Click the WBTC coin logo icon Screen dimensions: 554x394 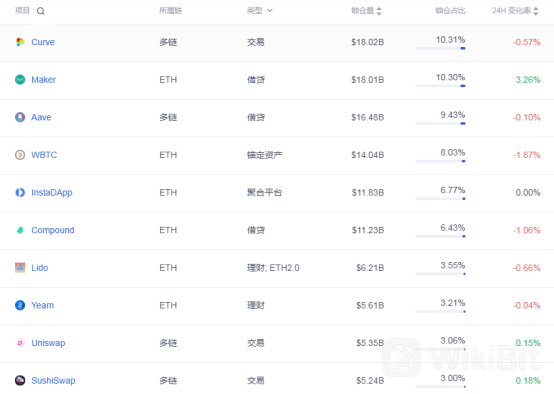pyautogui.click(x=20, y=155)
